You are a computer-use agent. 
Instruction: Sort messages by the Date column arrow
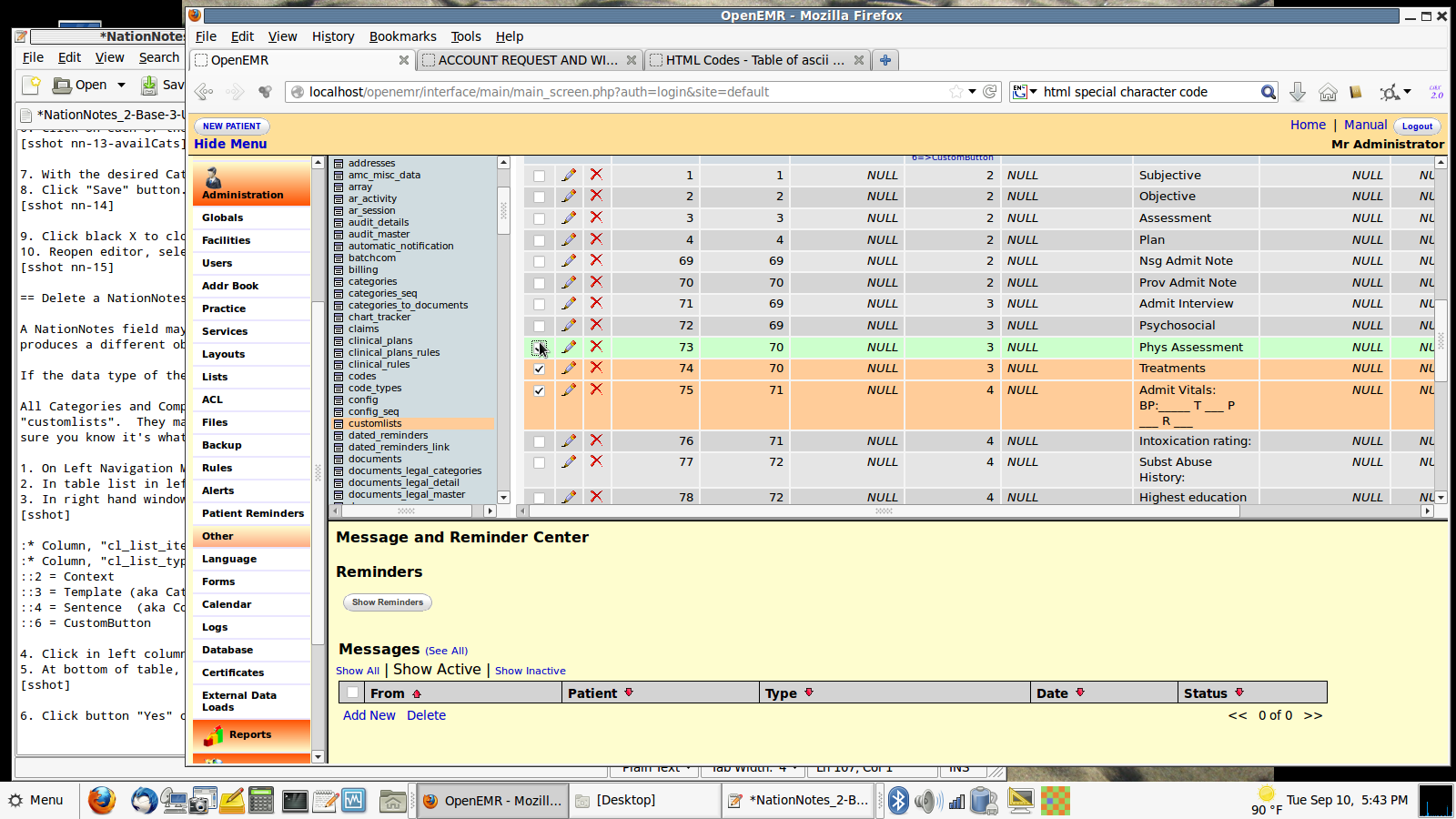click(x=1080, y=693)
